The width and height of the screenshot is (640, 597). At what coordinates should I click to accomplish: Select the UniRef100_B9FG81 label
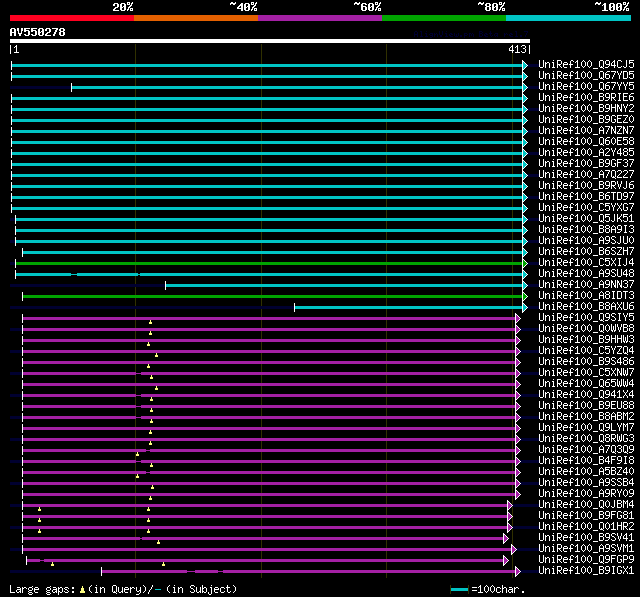pyautogui.click(x=586, y=516)
